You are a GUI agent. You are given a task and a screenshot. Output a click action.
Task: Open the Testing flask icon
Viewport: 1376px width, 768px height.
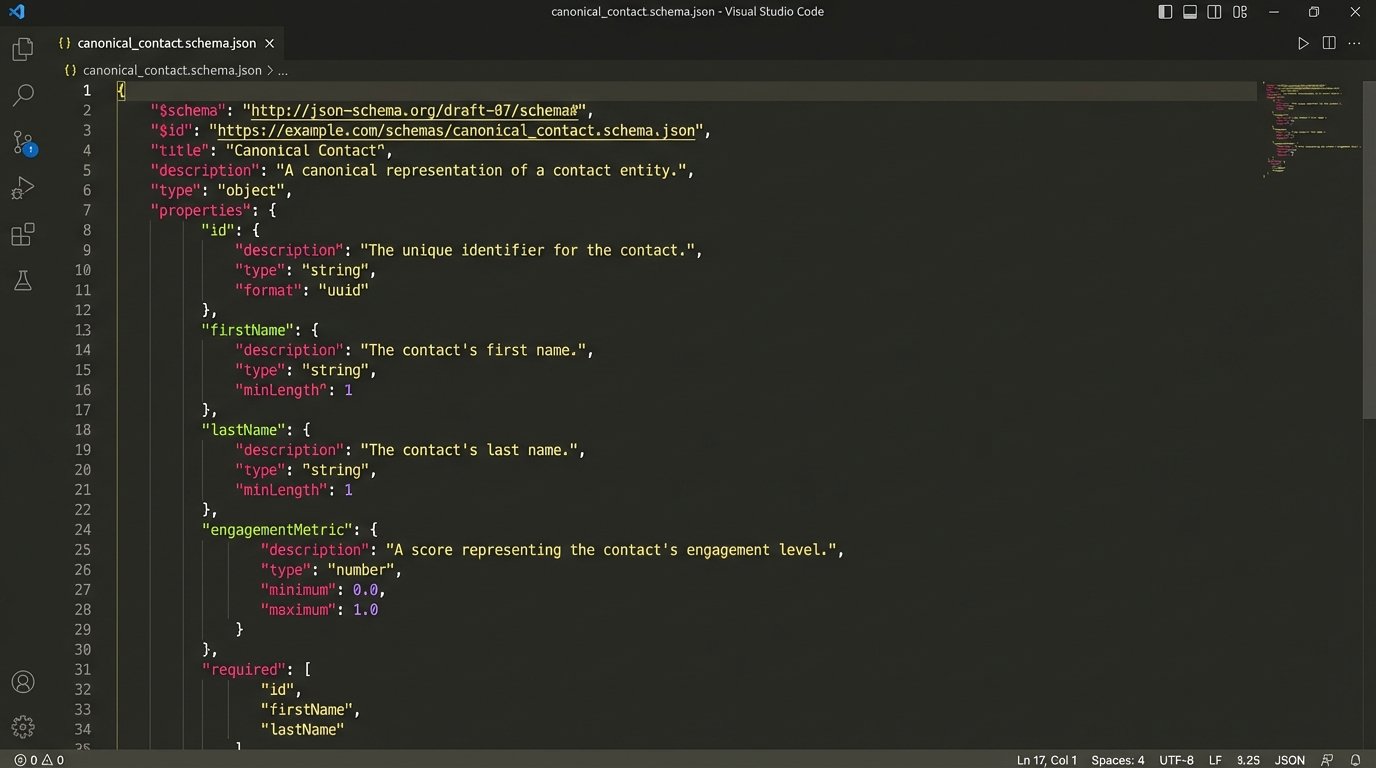pos(22,281)
